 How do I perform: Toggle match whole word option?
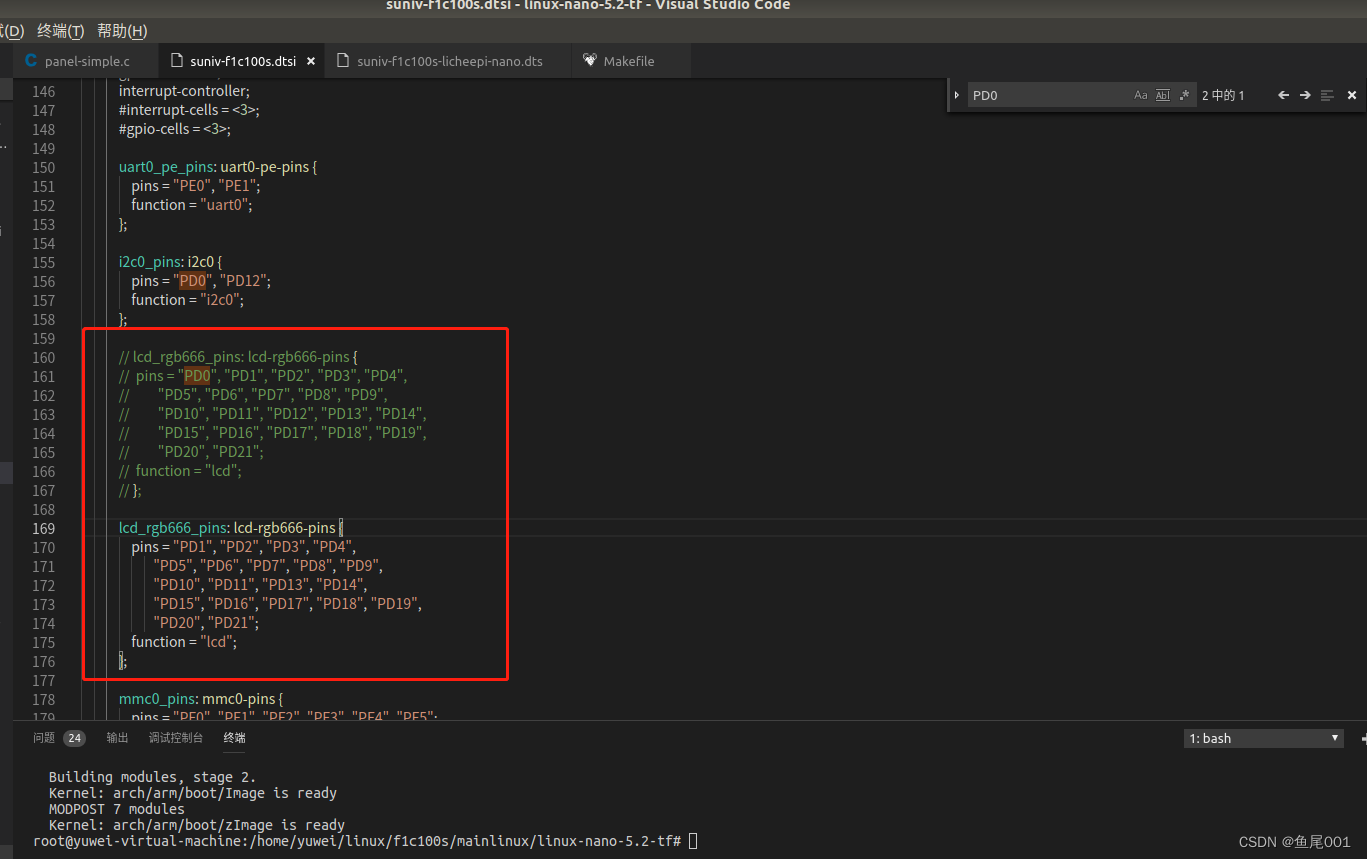pyautogui.click(x=1162, y=95)
